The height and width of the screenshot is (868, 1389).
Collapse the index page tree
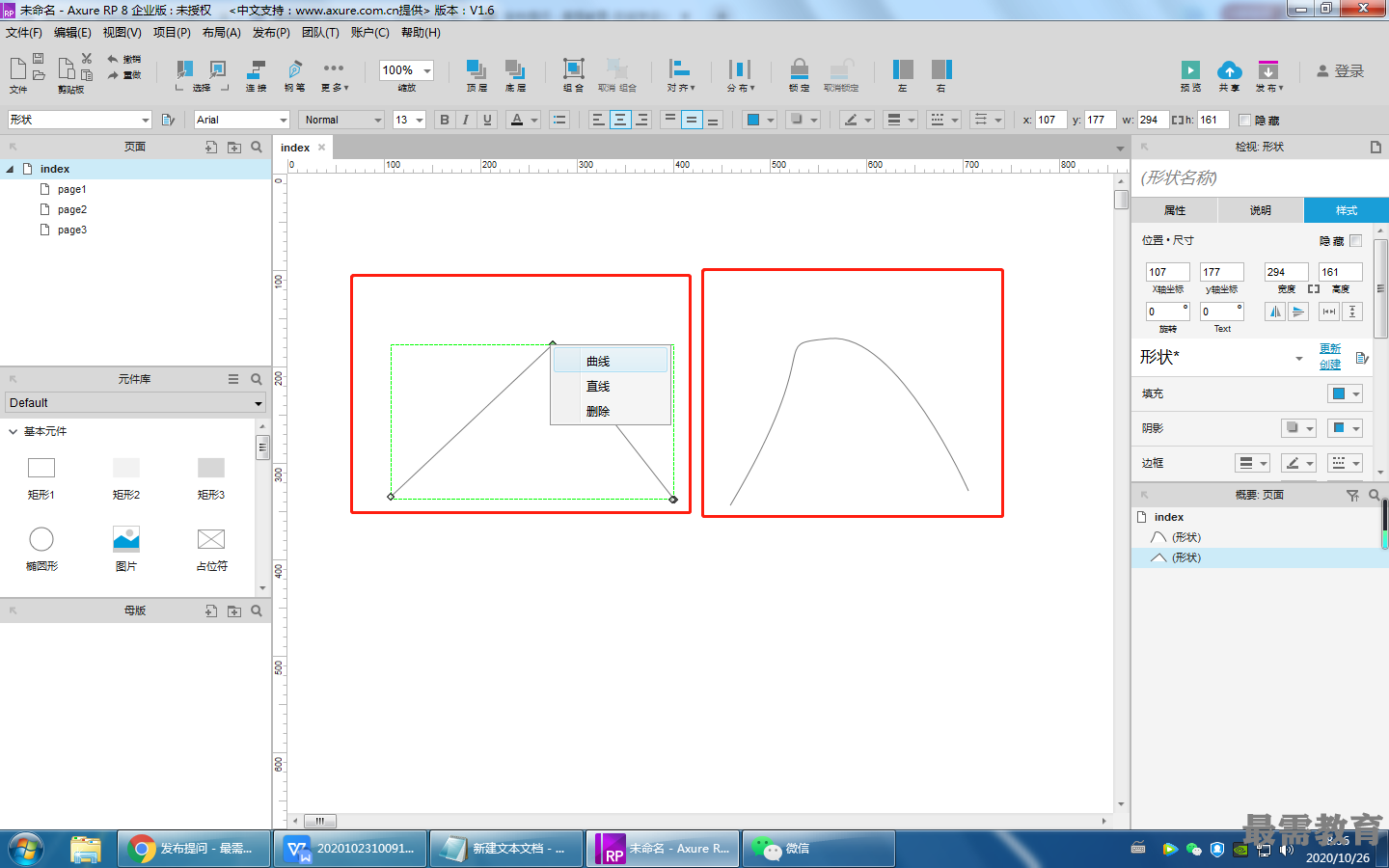[x=10, y=169]
